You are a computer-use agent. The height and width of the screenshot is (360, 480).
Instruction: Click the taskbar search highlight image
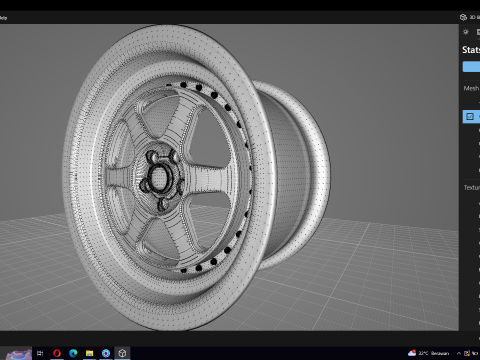pos(18,354)
